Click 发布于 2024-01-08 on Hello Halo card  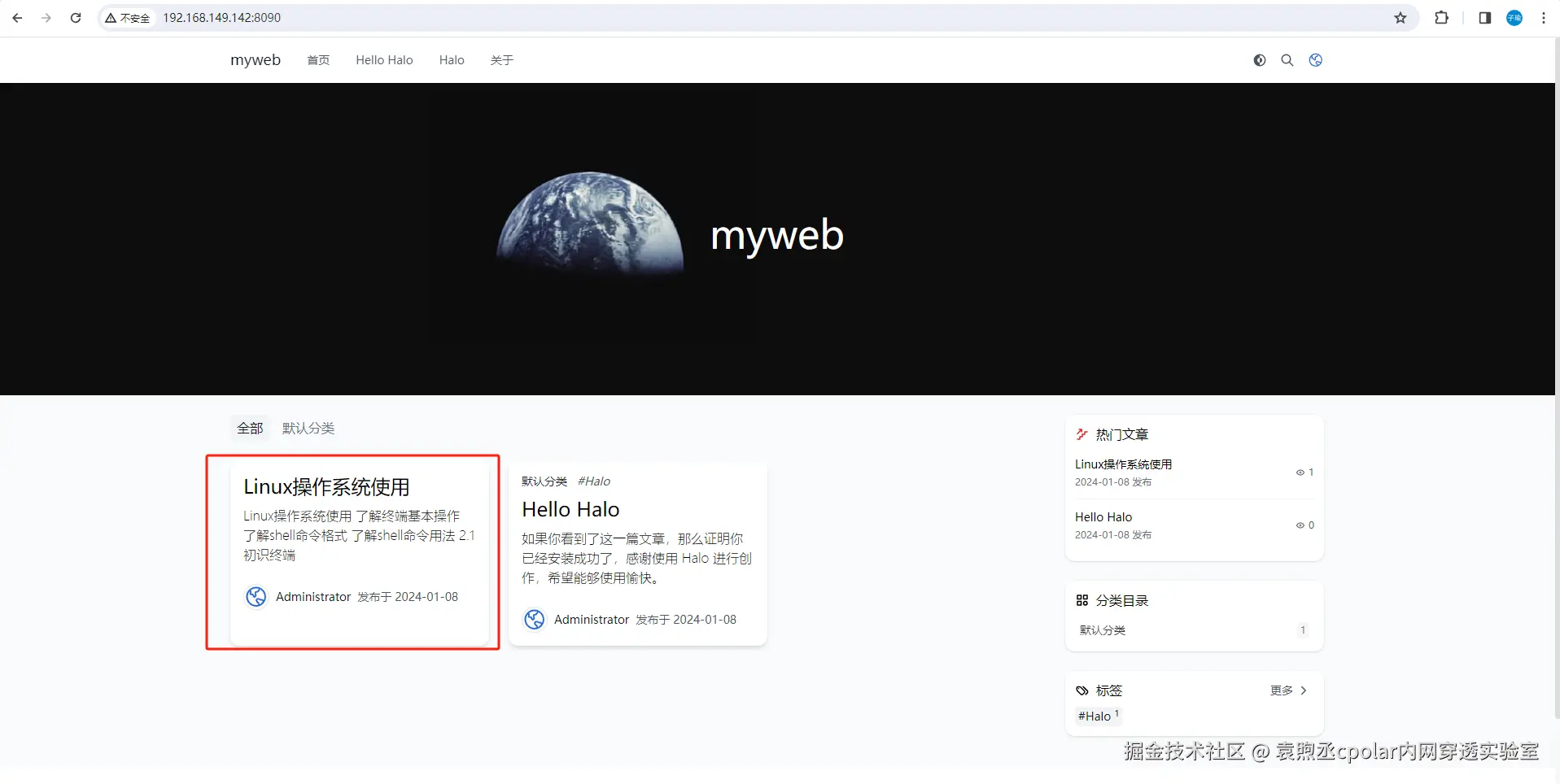(686, 620)
